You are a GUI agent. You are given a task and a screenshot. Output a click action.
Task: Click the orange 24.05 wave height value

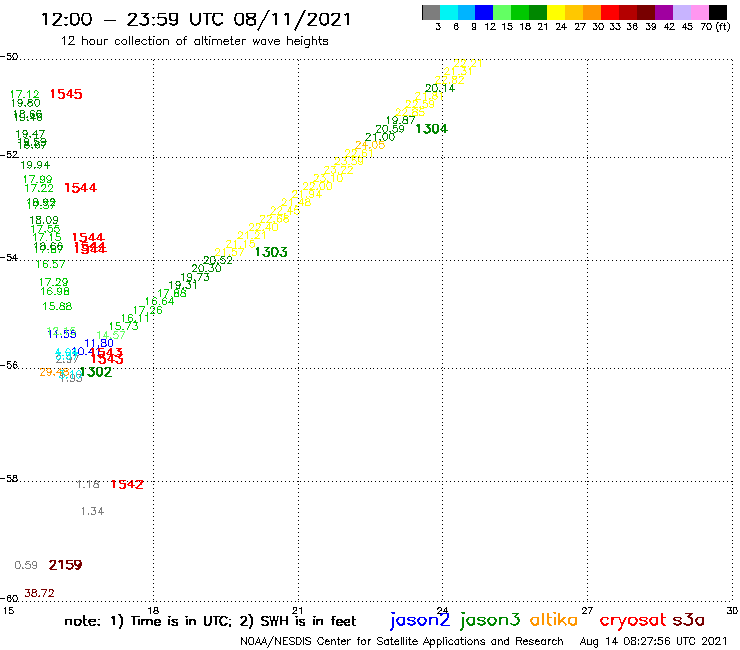coord(370,145)
